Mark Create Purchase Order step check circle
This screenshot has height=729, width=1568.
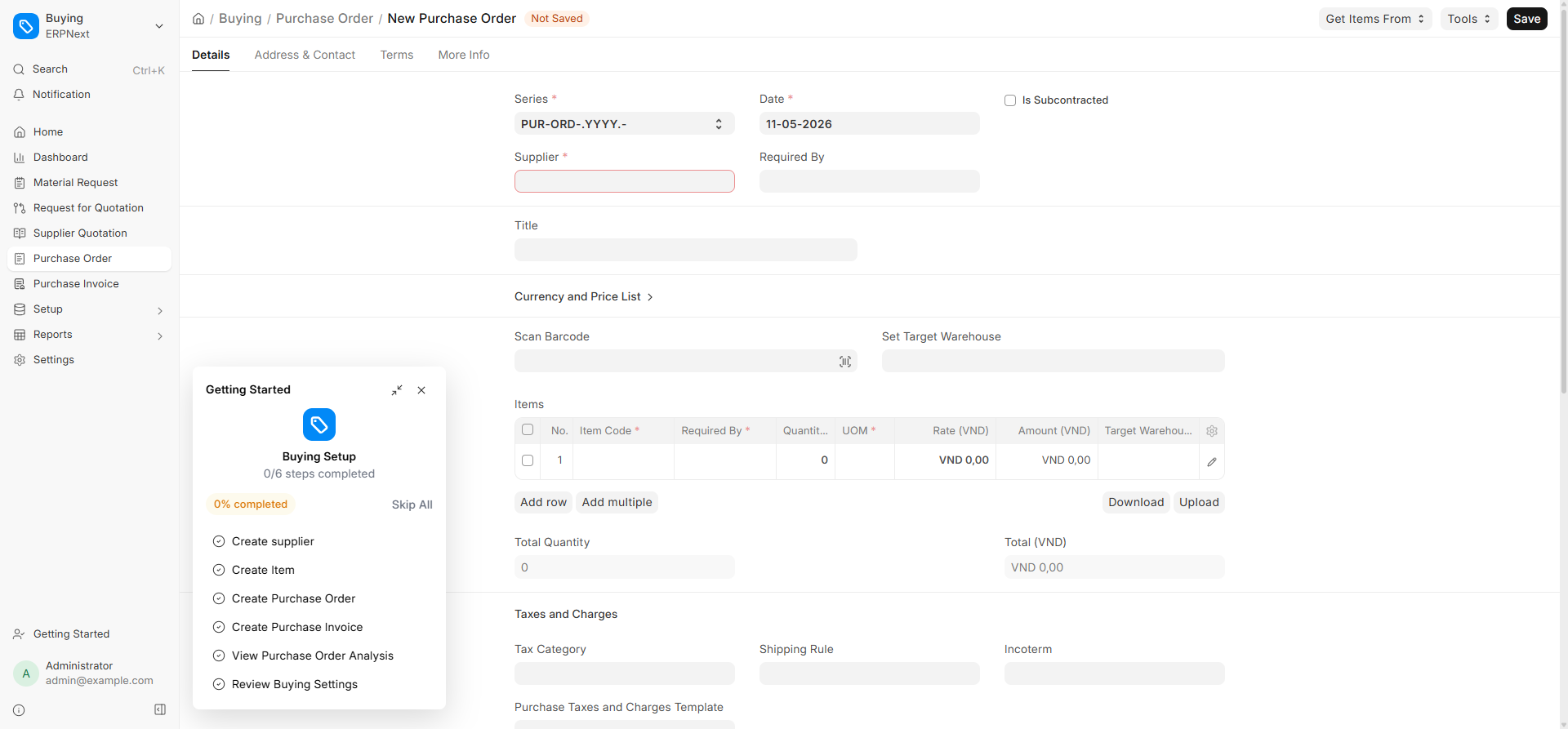219,598
